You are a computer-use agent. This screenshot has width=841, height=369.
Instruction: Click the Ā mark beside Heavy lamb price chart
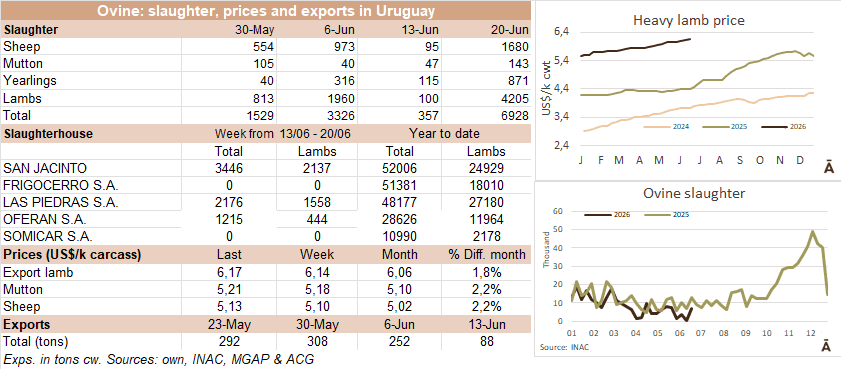pyautogui.click(x=829, y=167)
